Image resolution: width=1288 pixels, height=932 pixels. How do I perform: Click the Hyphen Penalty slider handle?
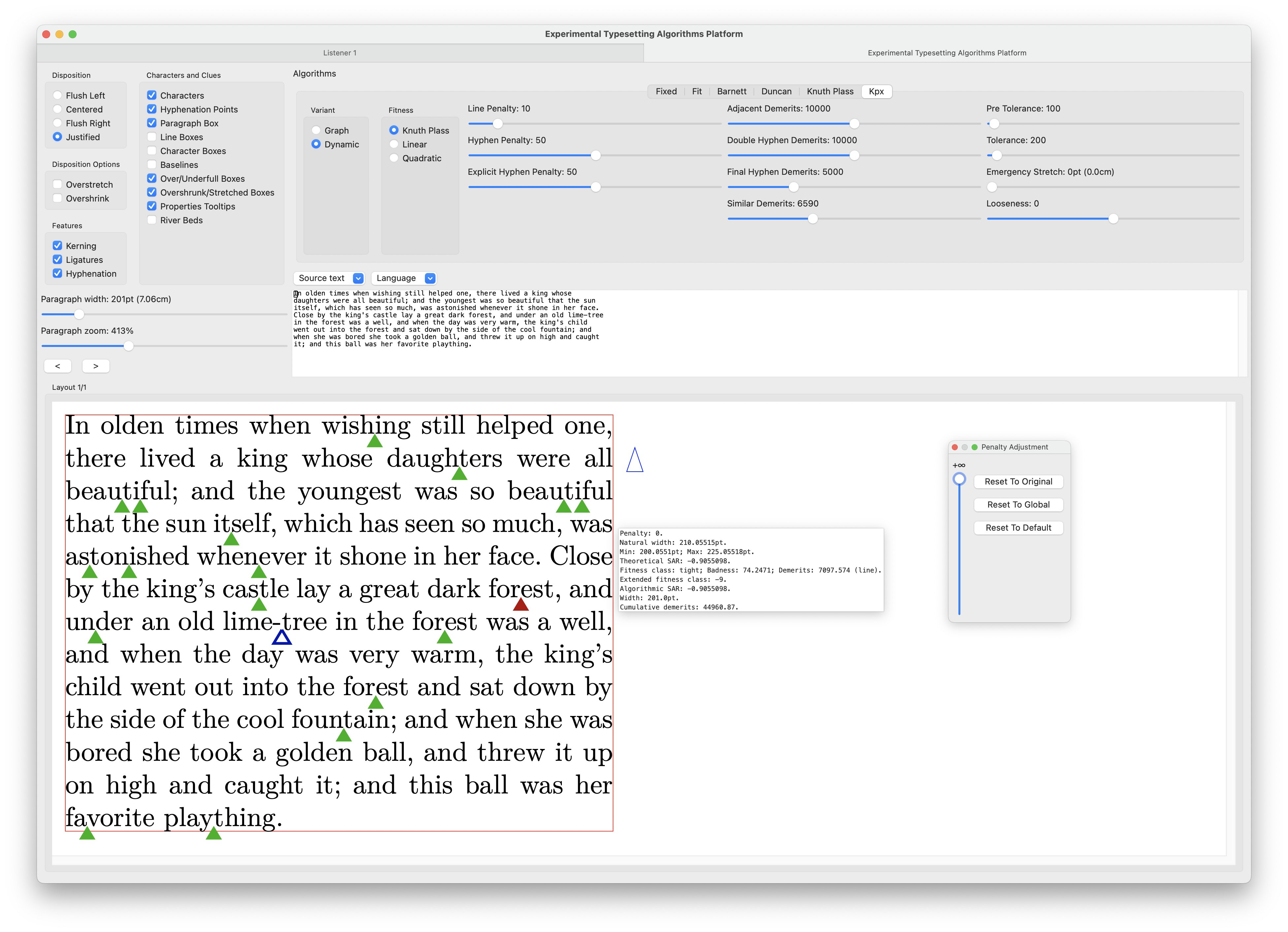(x=595, y=156)
